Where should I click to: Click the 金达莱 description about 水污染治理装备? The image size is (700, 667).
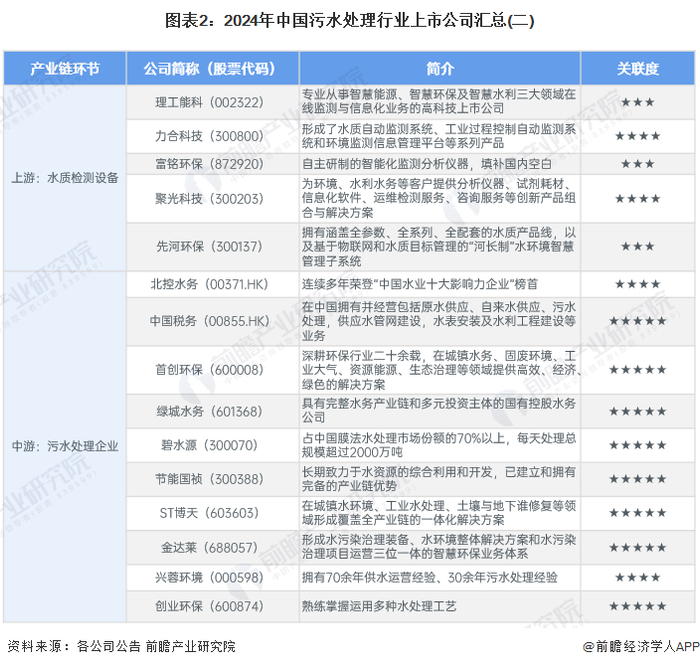[x=439, y=547]
